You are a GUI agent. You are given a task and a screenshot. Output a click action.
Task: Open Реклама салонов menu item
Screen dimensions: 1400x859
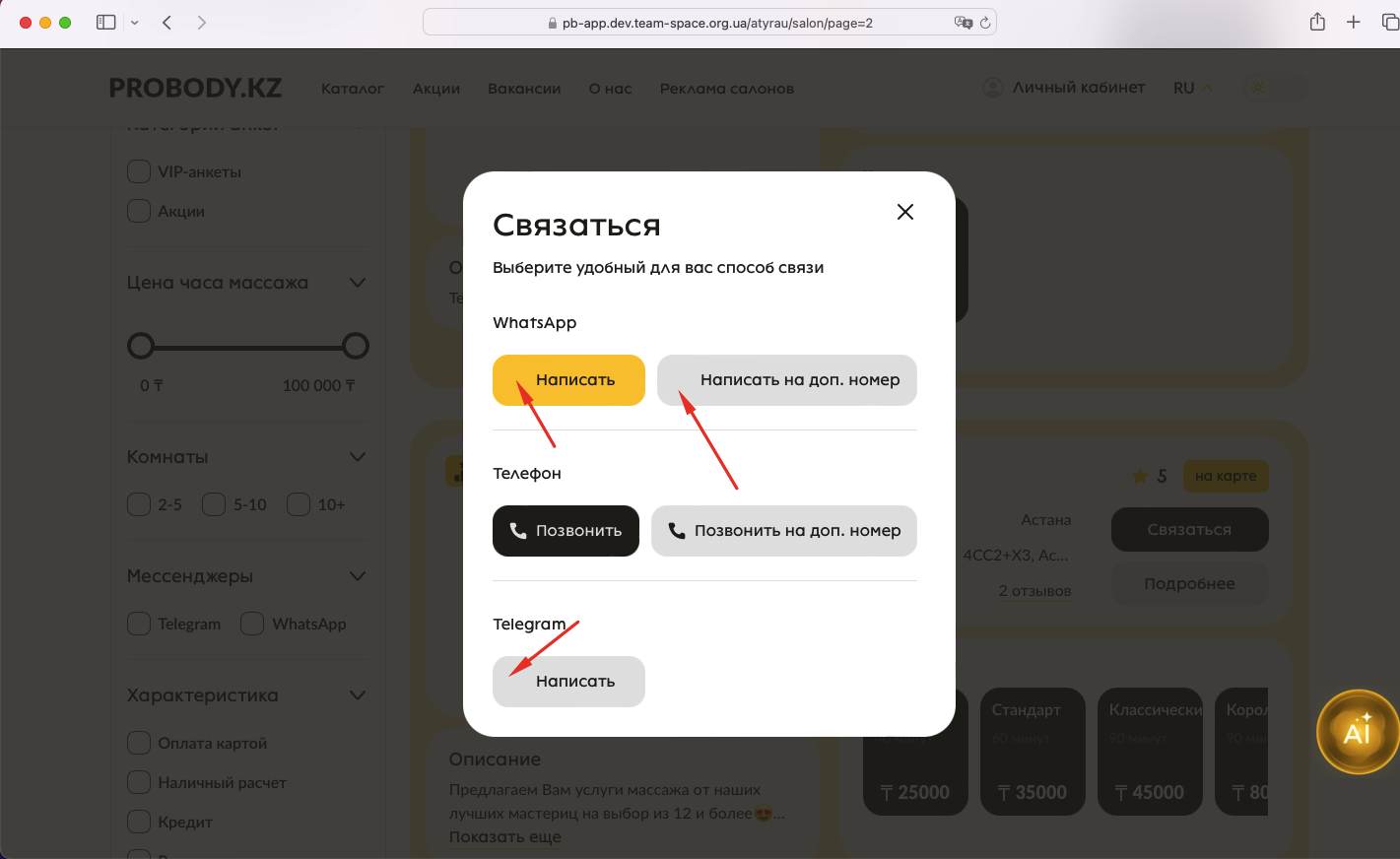coord(727,89)
